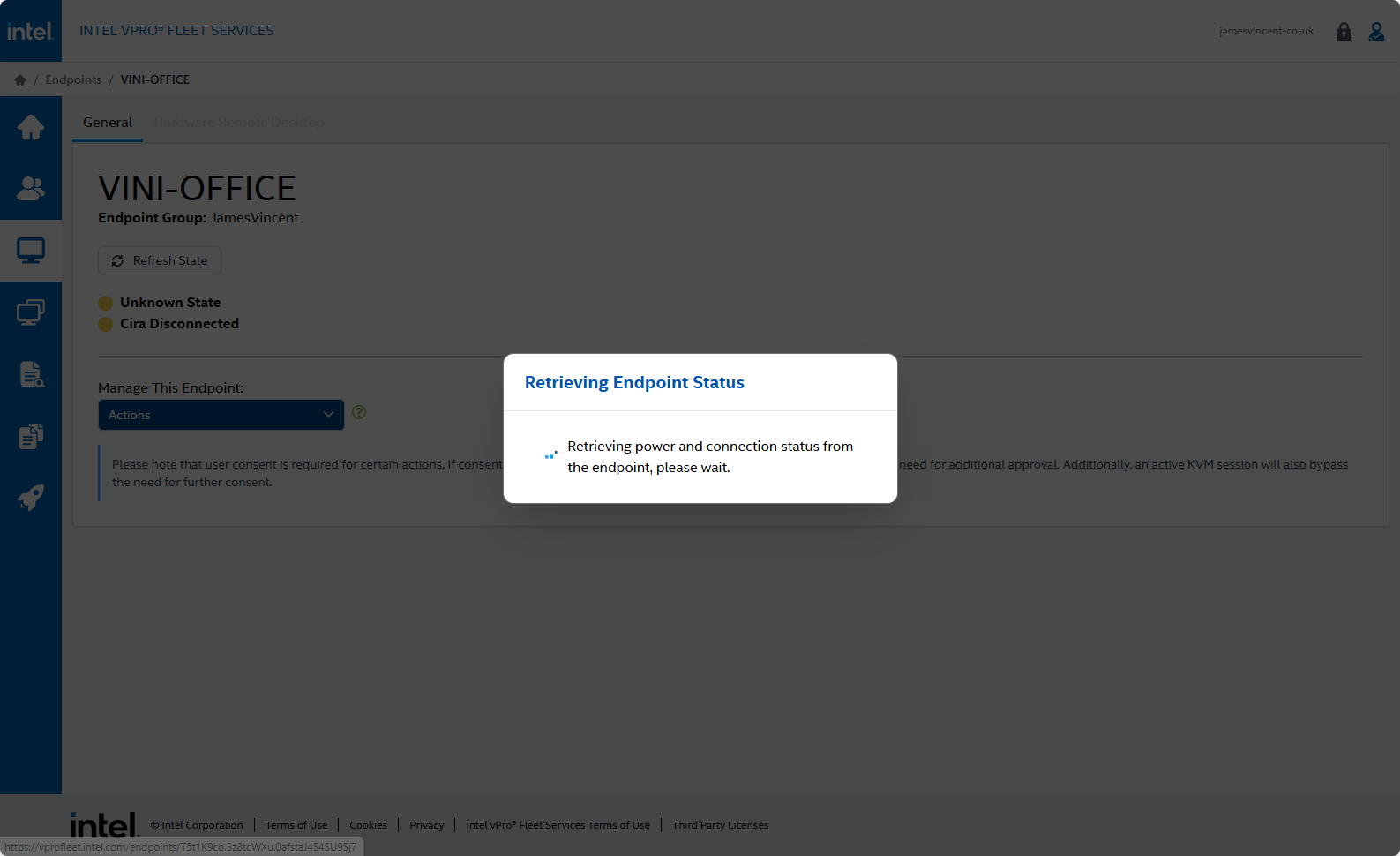Click the Refresh State button
Viewport: 1400px width, 856px height.
160,260
